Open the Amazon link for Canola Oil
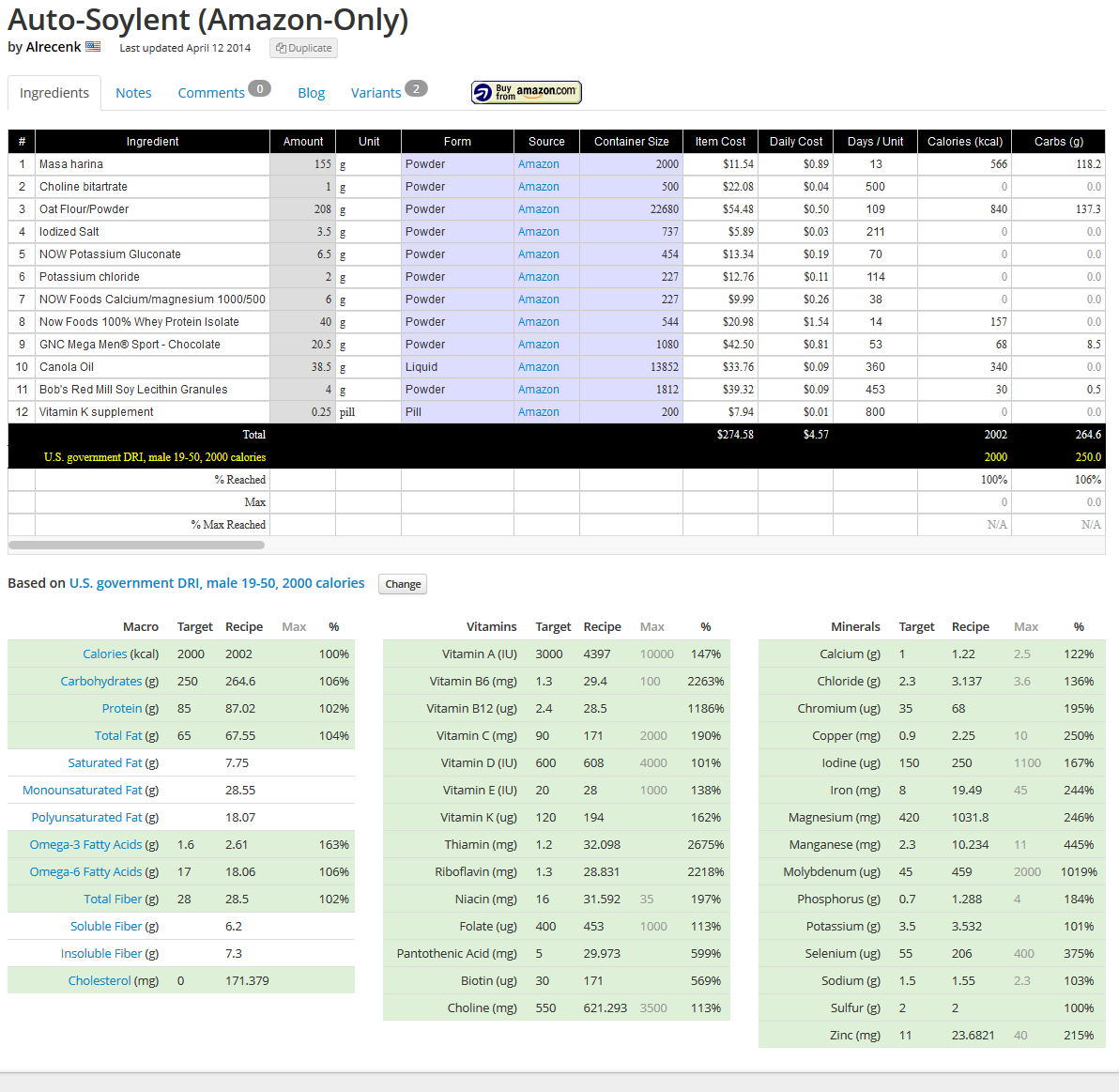1119x1092 pixels. coord(539,367)
